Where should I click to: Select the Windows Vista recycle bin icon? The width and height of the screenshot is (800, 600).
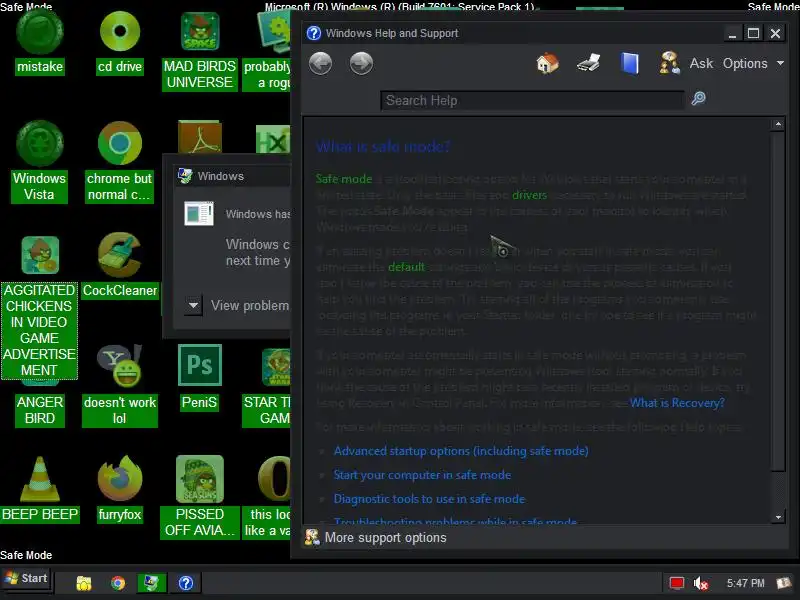pyautogui.click(x=39, y=162)
